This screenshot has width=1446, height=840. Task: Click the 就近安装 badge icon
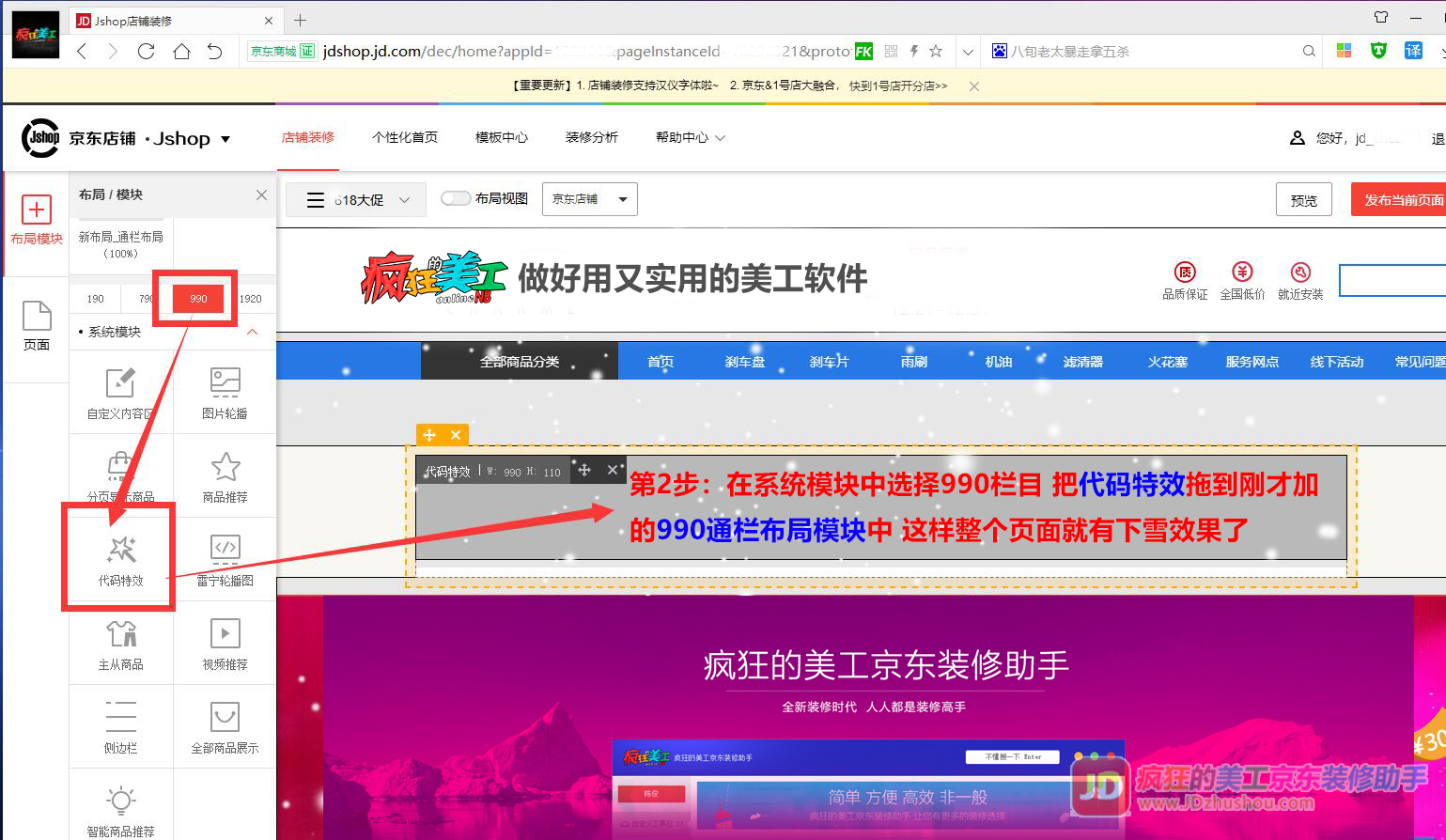(x=1300, y=272)
